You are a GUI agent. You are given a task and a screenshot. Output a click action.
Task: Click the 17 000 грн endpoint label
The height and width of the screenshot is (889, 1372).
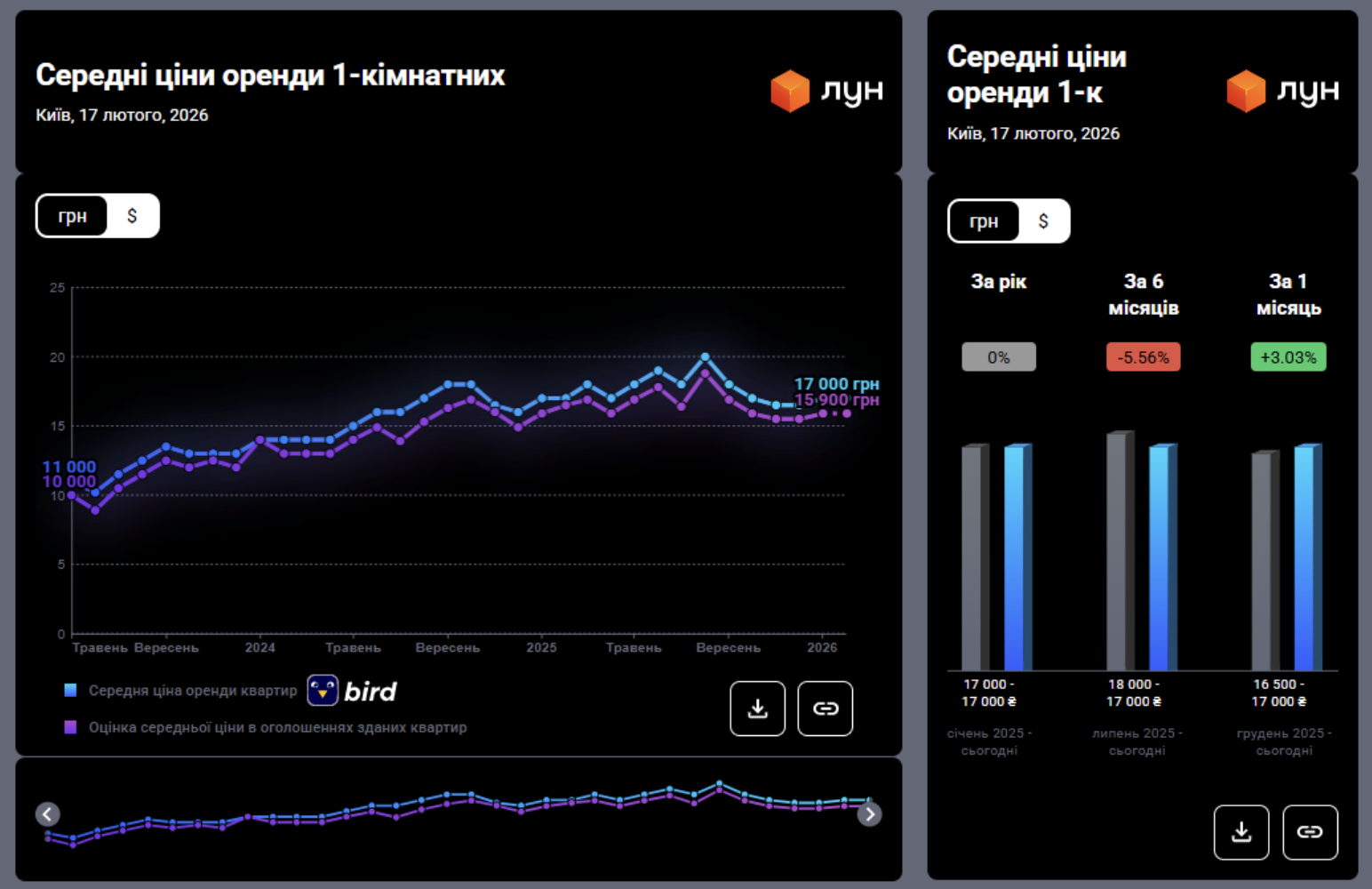click(836, 384)
